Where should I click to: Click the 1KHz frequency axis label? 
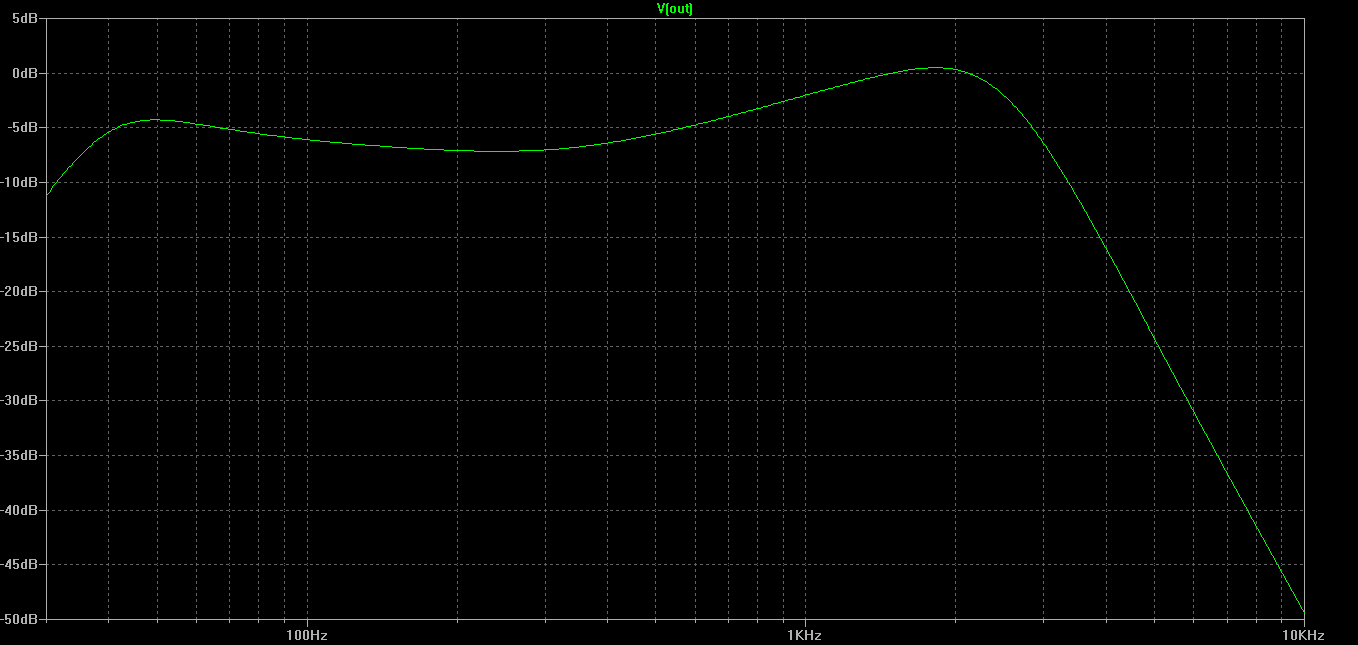click(805, 635)
